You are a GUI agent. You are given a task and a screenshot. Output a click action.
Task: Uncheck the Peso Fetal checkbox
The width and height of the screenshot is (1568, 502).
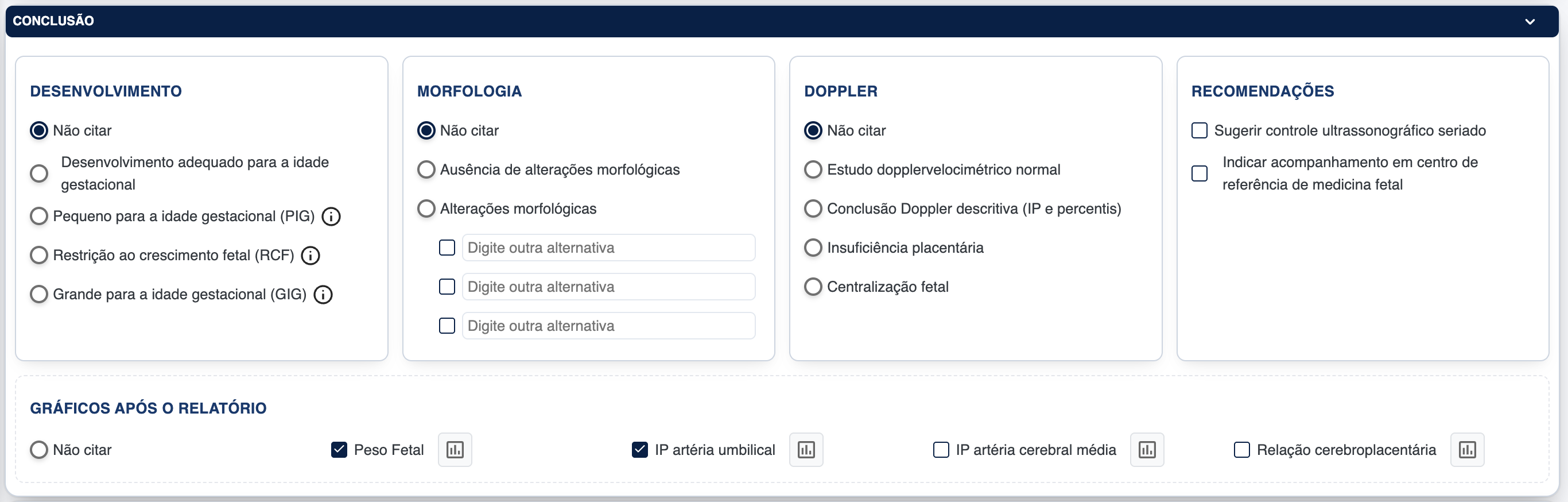pyautogui.click(x=339, y=450)
